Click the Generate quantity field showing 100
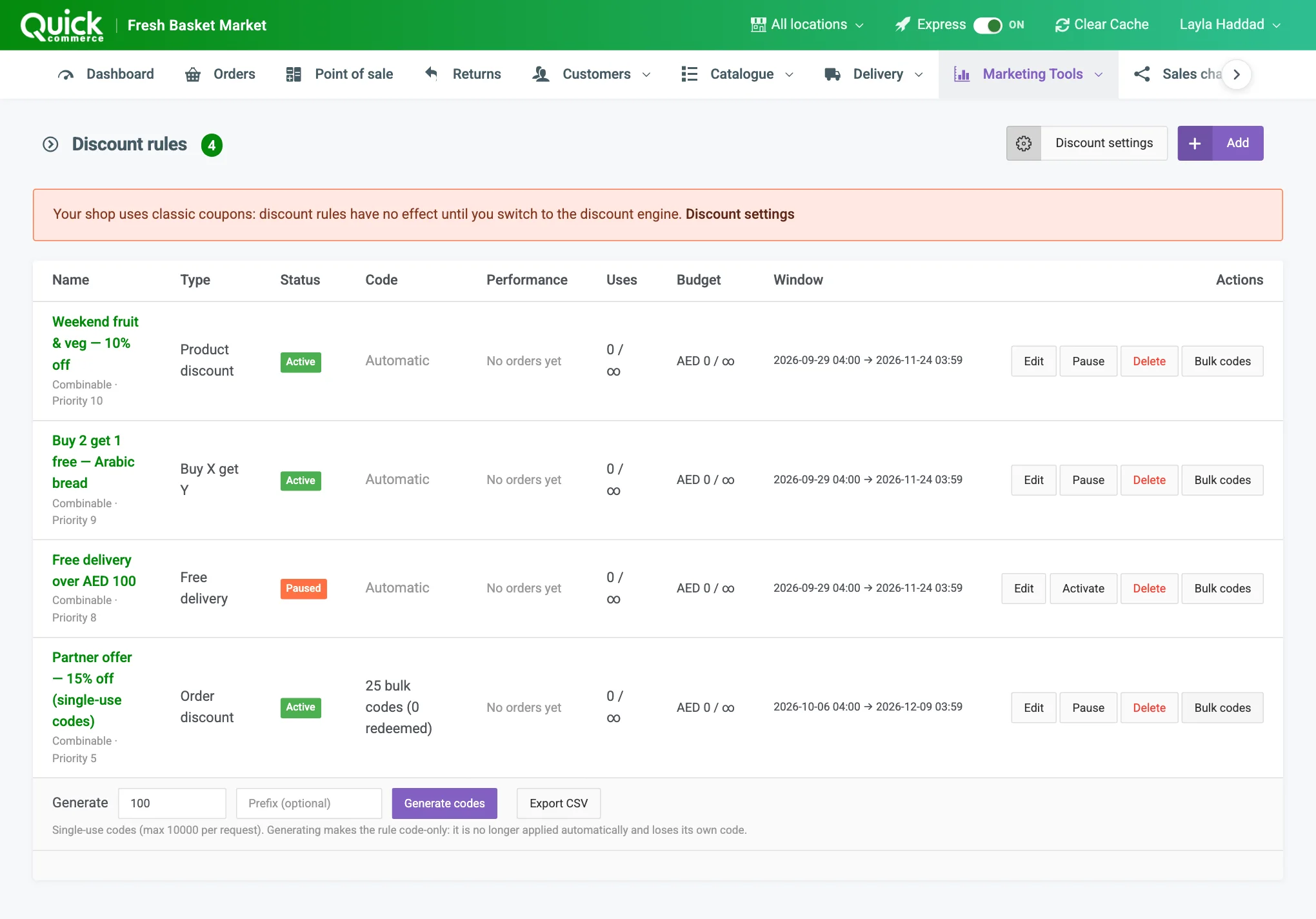Screen dimensions: 1316x919 pos(172,803)
